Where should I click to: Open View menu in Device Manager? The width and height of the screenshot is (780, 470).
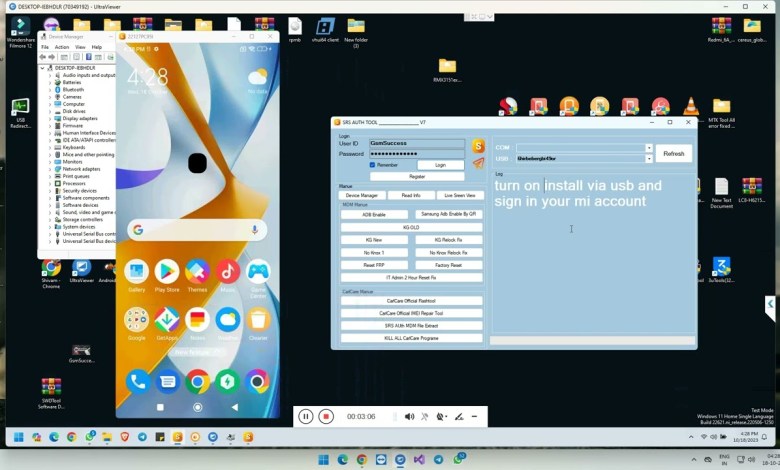click(x=80, y=47)
